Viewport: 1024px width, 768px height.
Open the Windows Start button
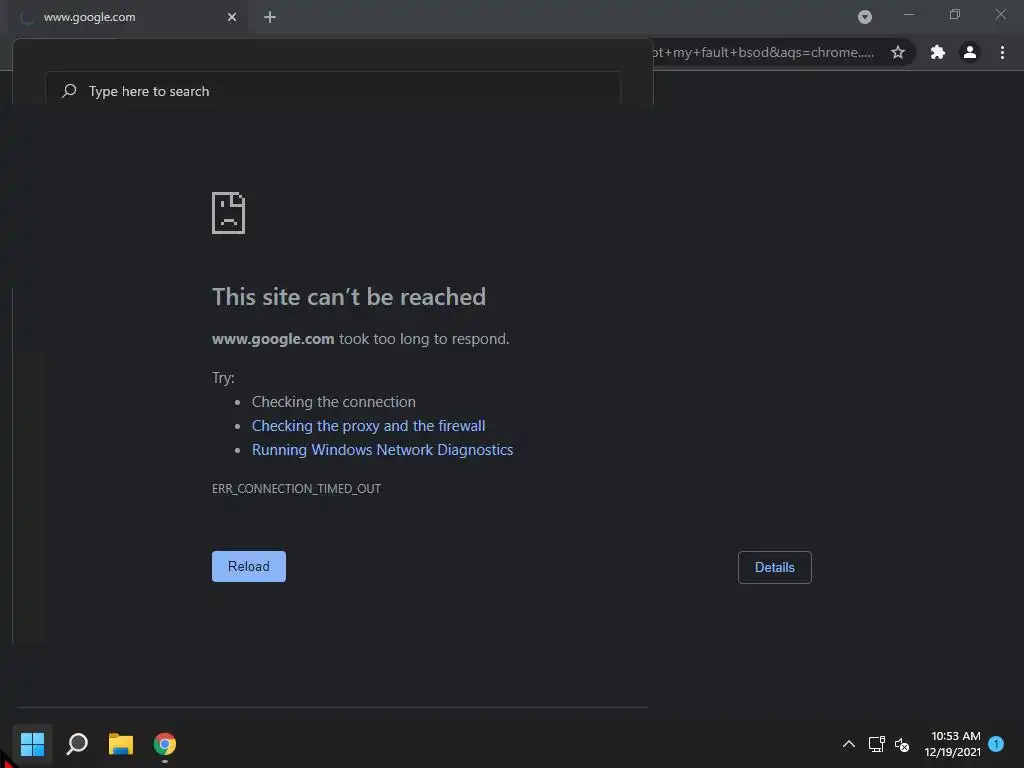pyautogui.click(x=32, y=744)
